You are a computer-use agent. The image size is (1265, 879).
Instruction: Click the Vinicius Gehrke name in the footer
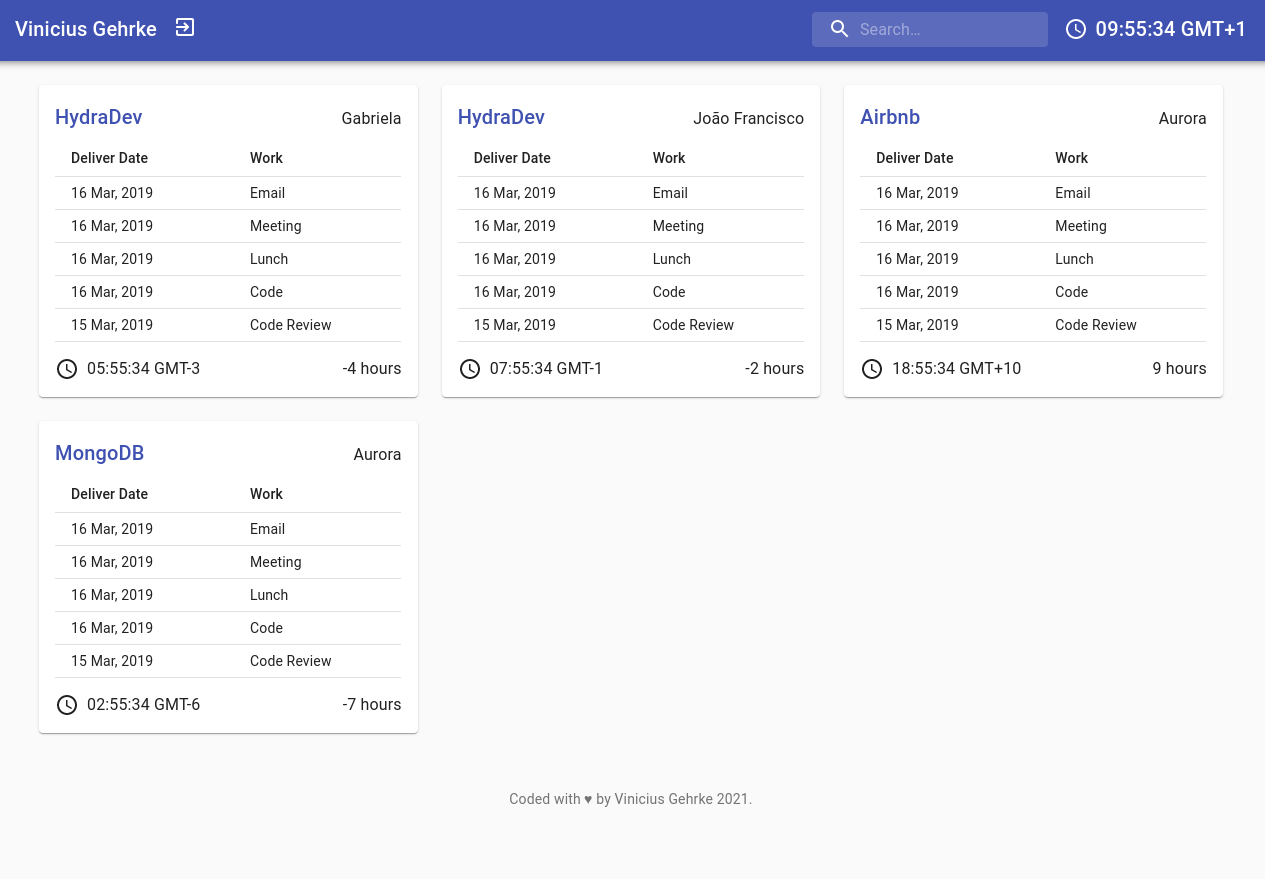(x=663, y=799)
